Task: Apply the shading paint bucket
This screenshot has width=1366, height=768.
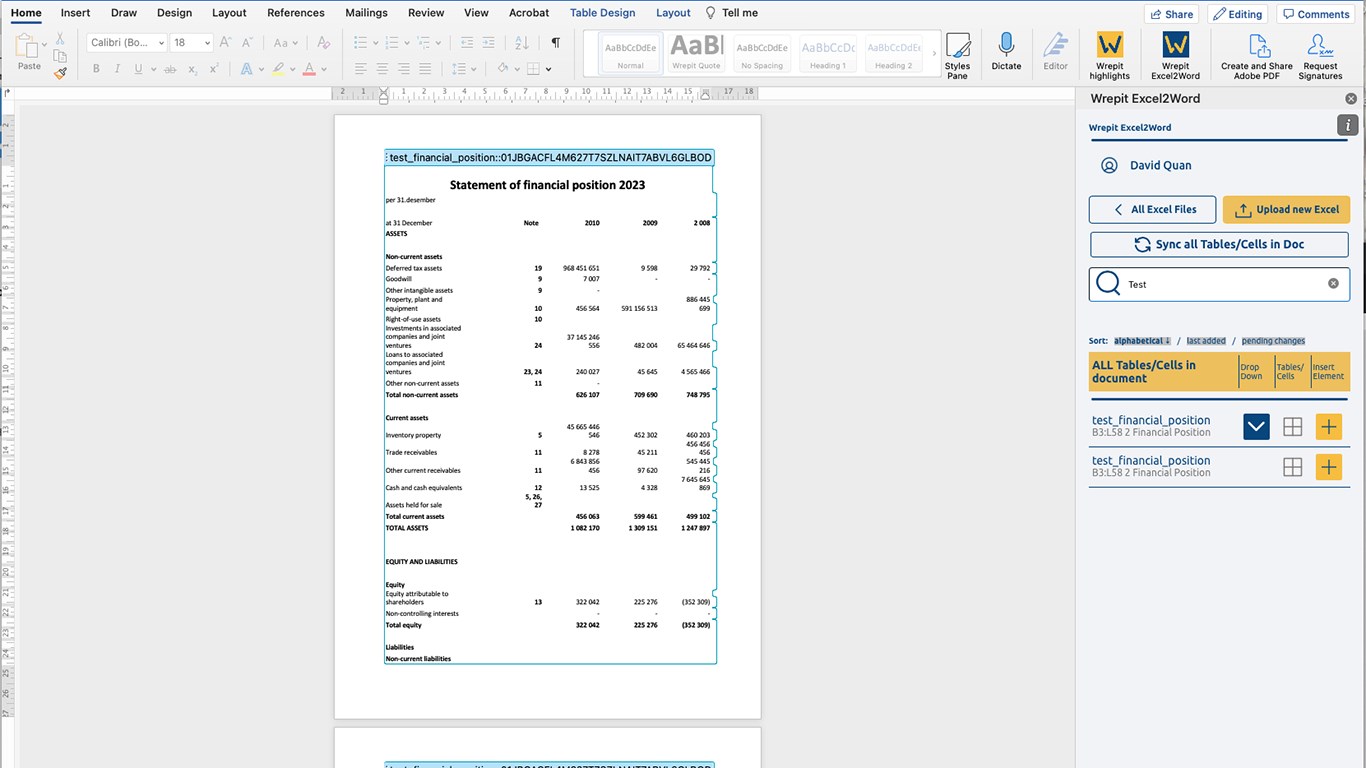Action: (503, 69)
